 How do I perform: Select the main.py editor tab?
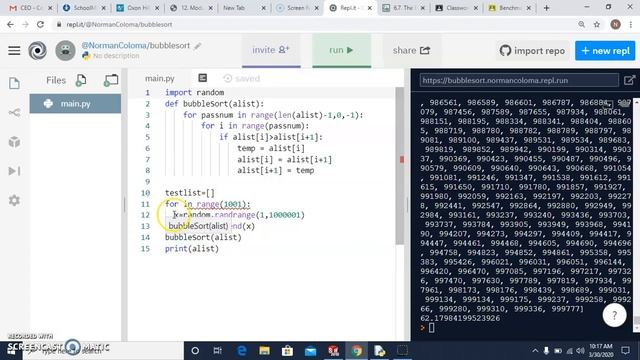click(x=160, y=78)
